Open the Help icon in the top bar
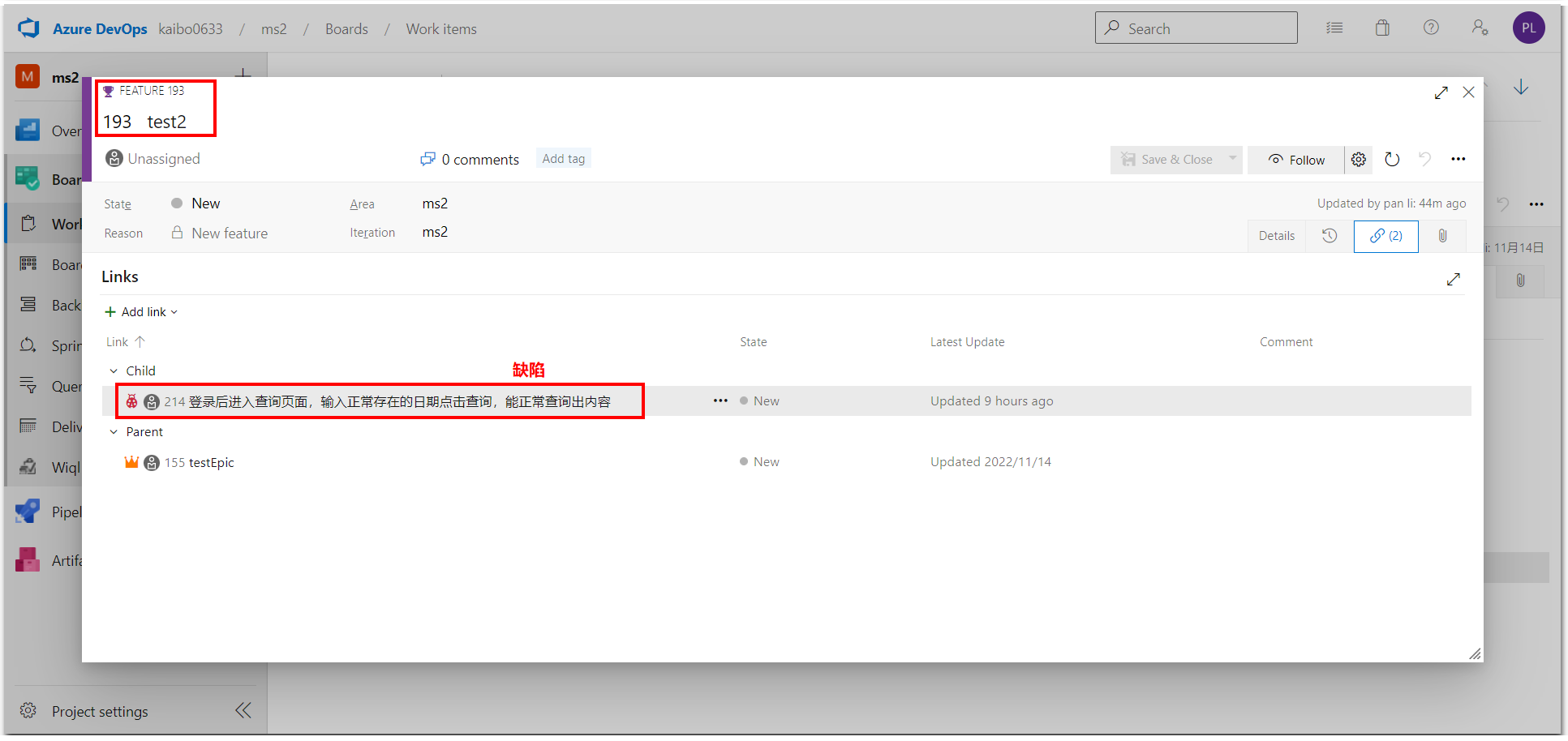 point(1430,28)
